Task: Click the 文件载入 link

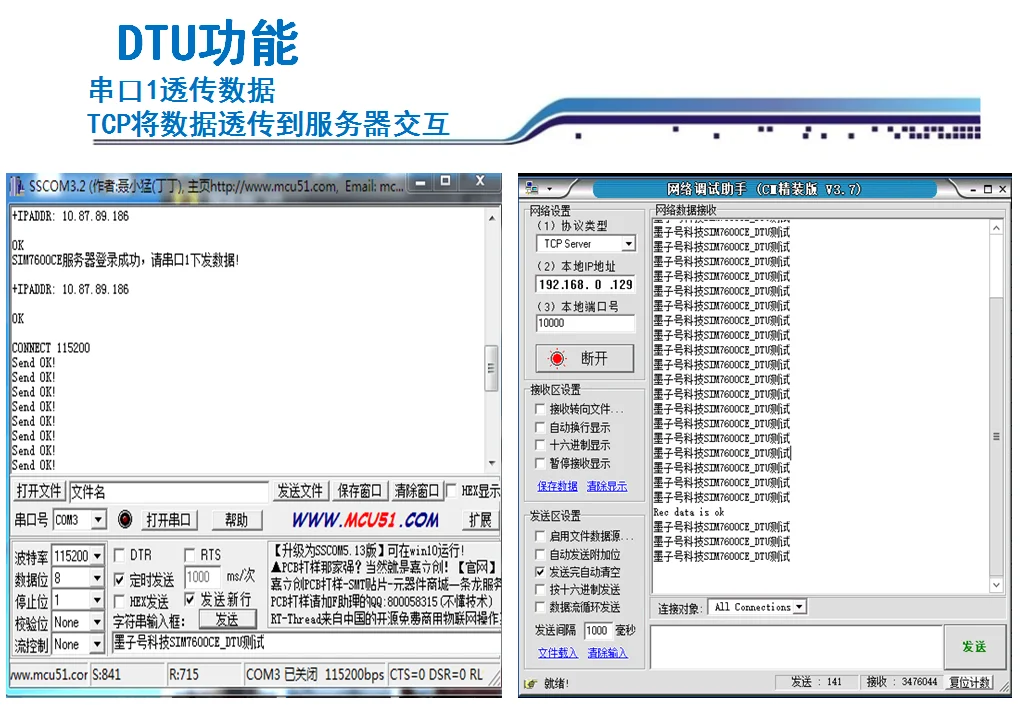Action: tap(557, 652)
